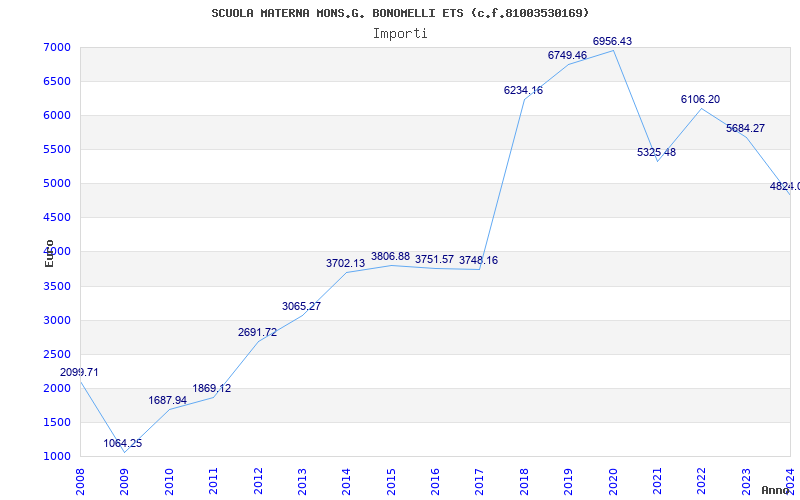Click the 2011 year label
800x500 pixels.
213,482
